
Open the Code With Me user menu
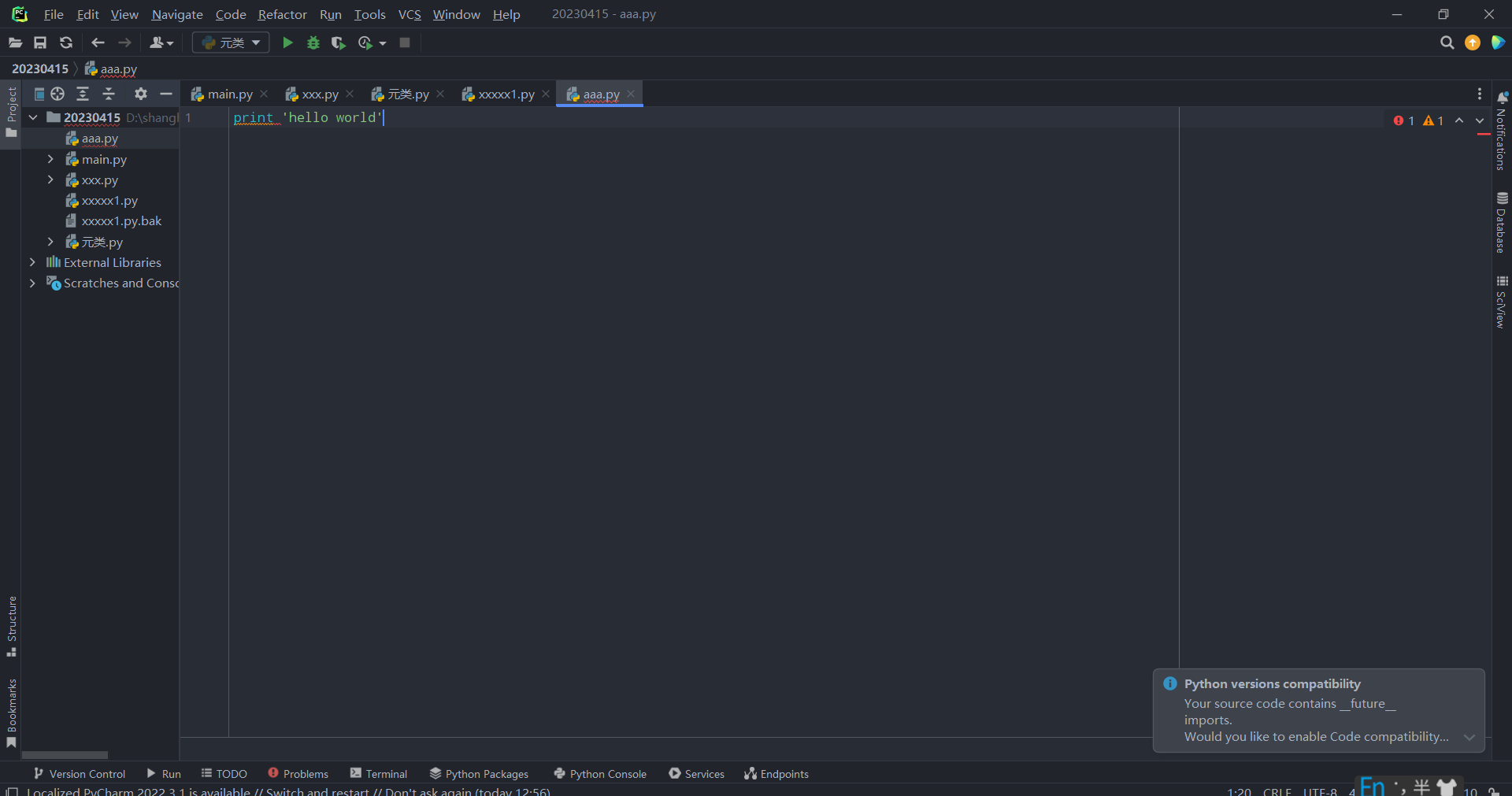click(x=161, y=43)
